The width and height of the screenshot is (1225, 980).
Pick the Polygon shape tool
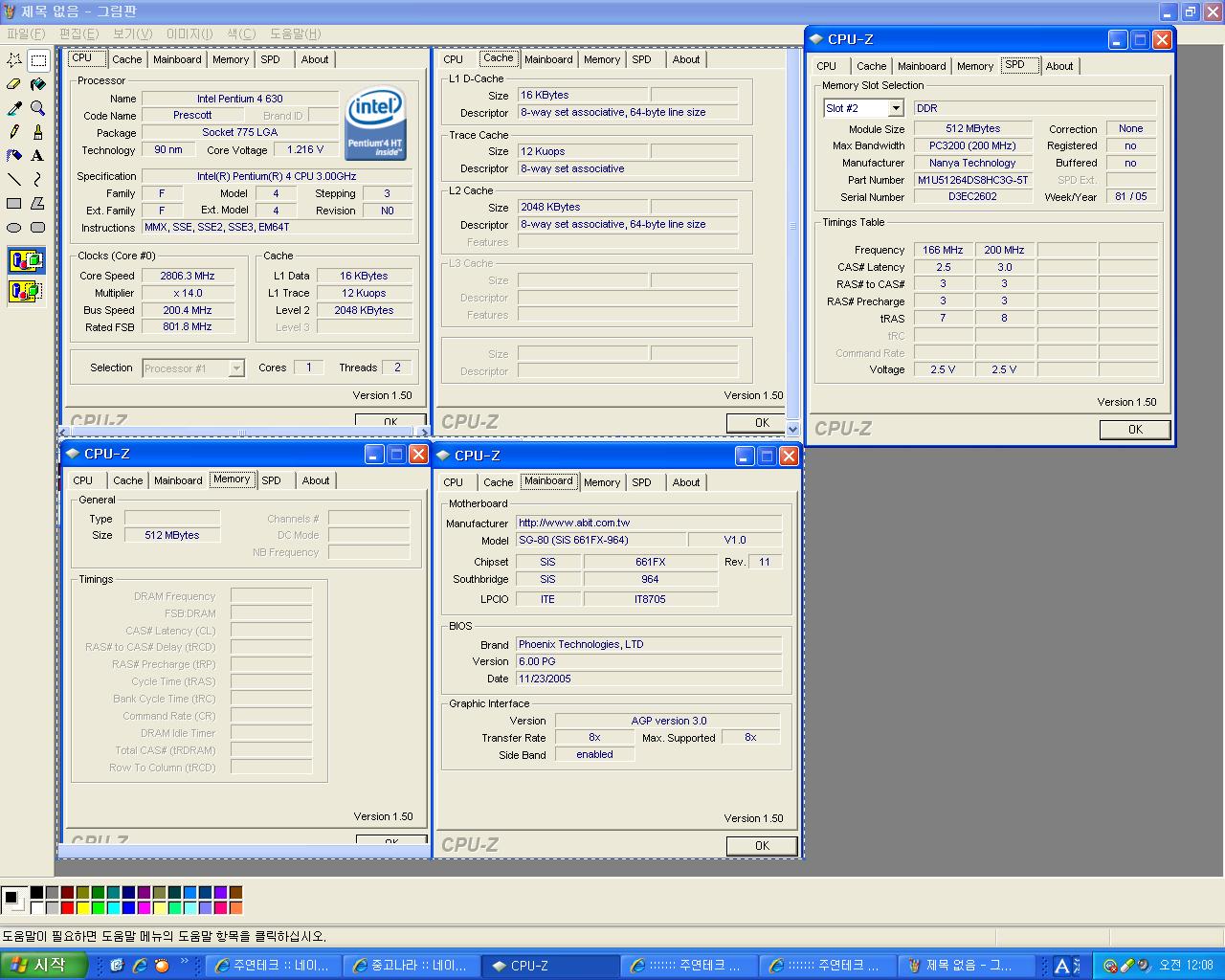38,203
